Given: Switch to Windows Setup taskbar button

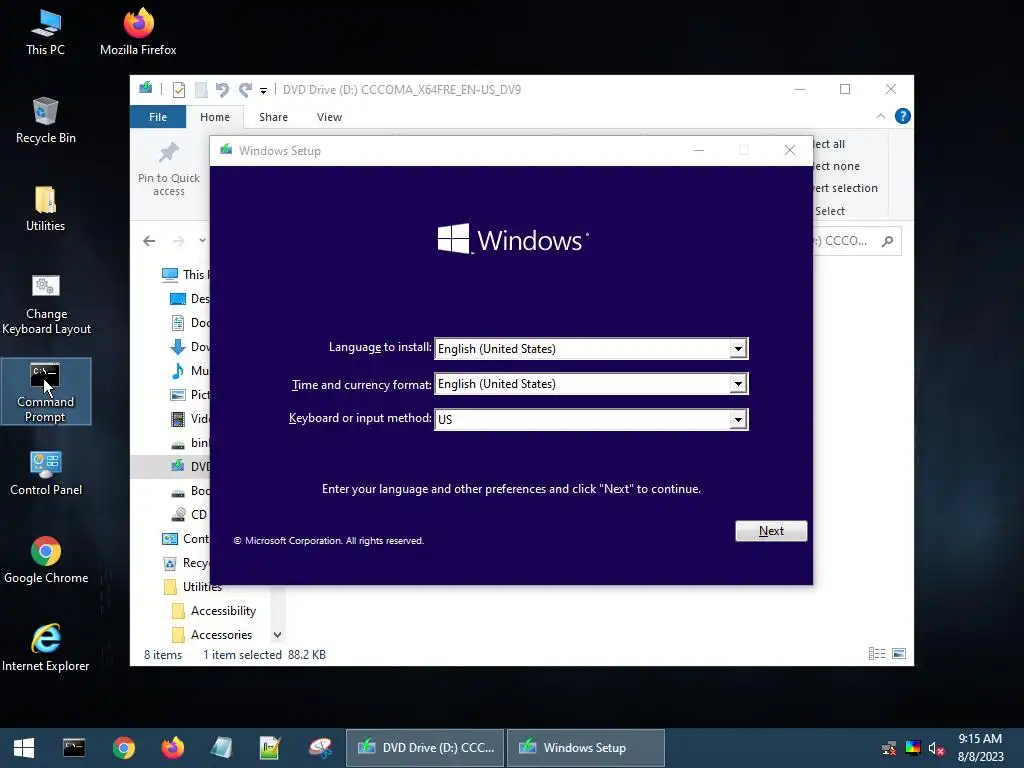Looking at the screenshot, I should click(586, 748).
